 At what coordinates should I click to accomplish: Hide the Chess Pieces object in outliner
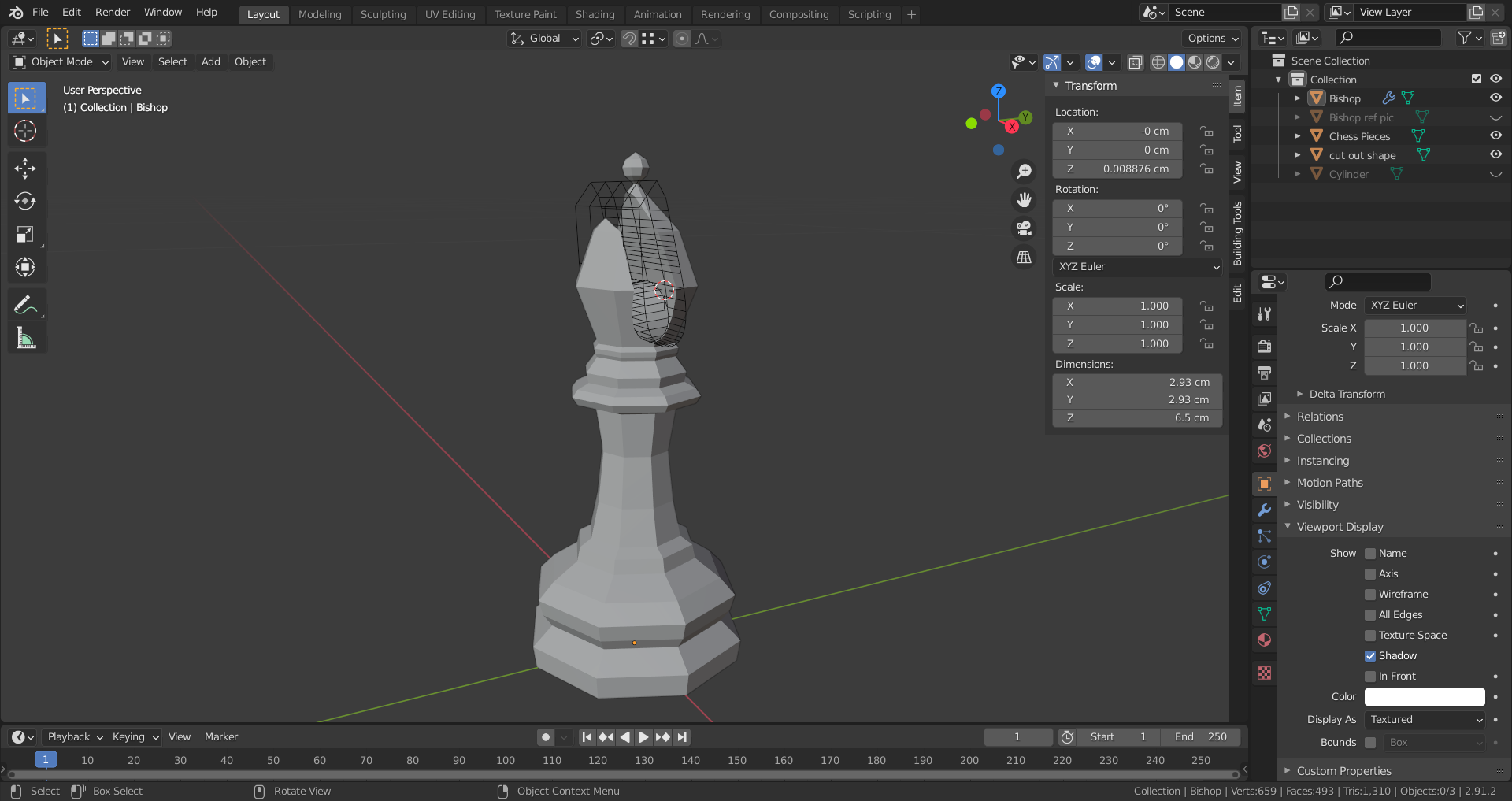tap(1495, 135)
